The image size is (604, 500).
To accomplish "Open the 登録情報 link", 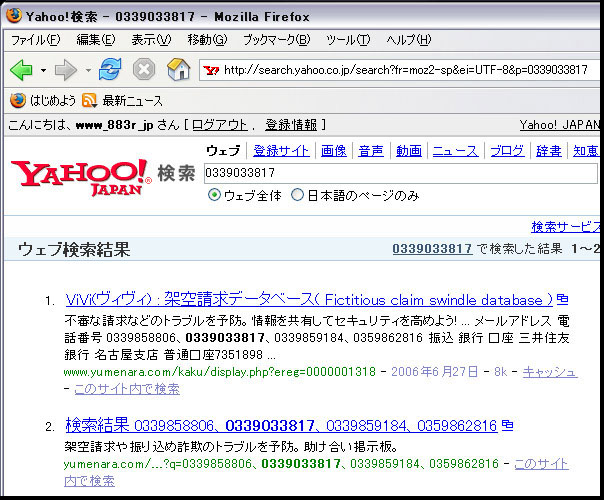I will pyautogui.click(x=291, y=125).
